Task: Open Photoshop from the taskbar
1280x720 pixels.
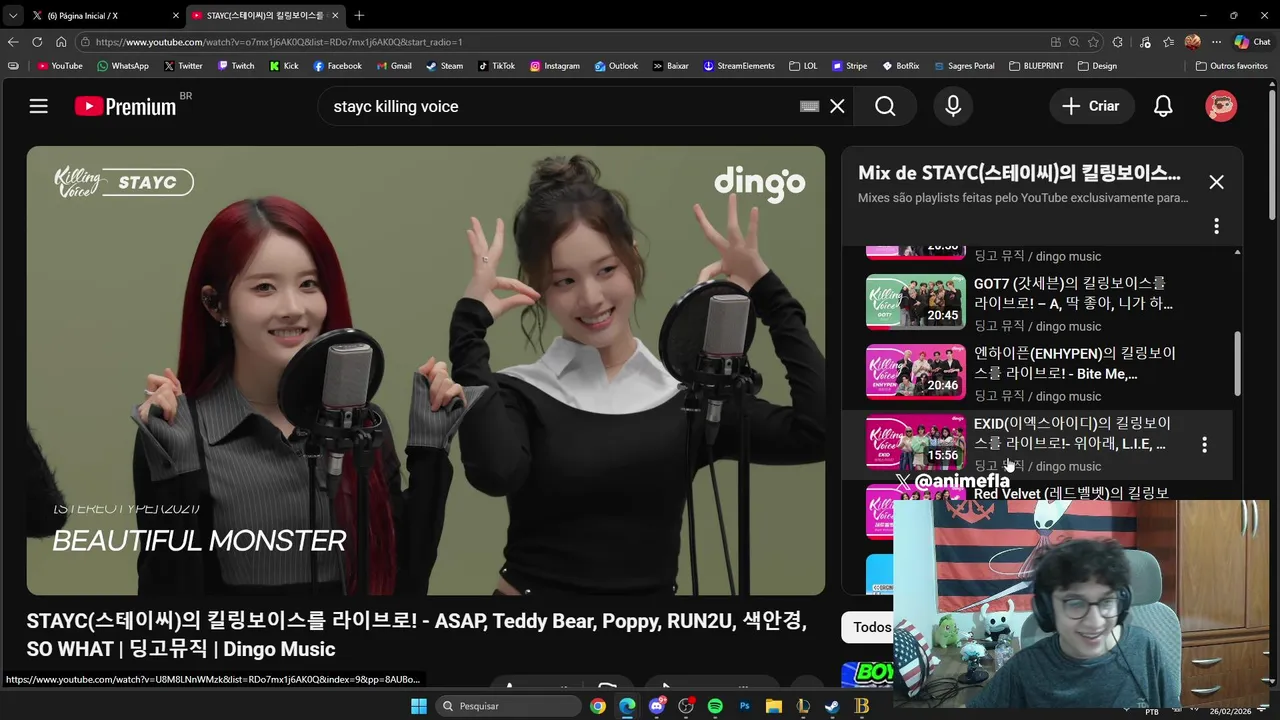Action: click(x=744, y=706)
